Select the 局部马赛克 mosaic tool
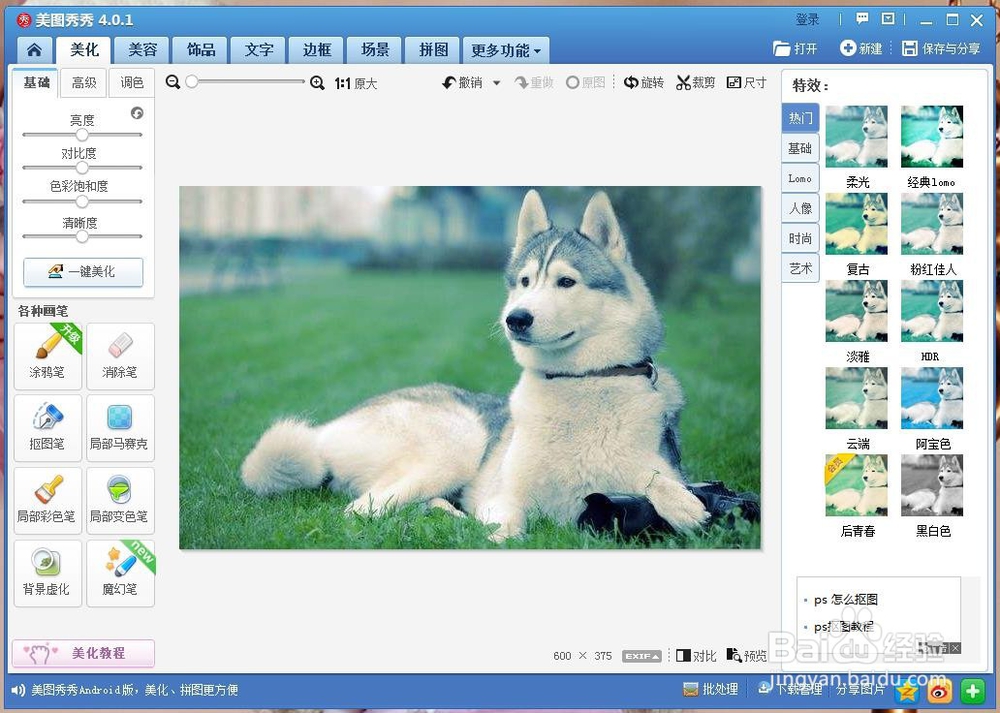 pos(120,428)
